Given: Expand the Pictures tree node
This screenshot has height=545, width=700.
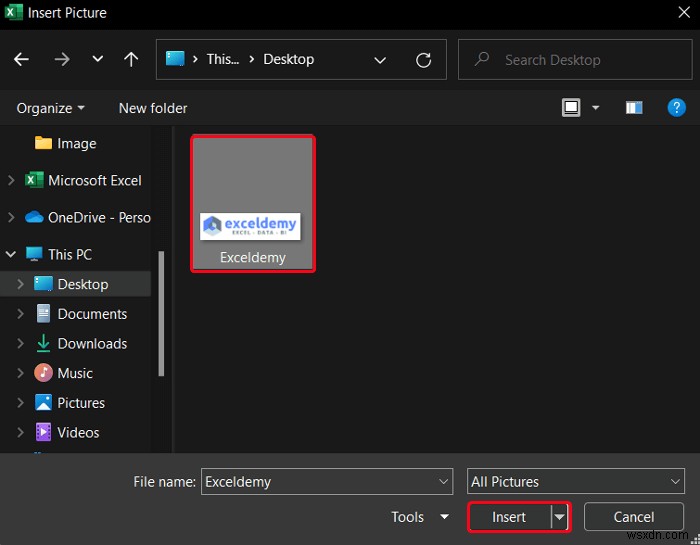Looking at the screenshot, I should 20,403.
